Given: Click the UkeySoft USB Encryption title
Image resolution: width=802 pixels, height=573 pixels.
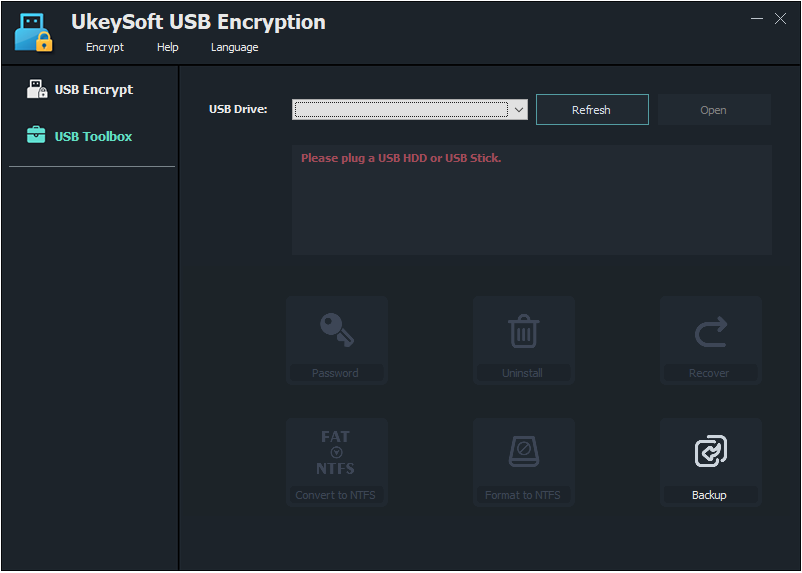Looking at the screenshot, I should pyautogui.click(x=198, y=22).
